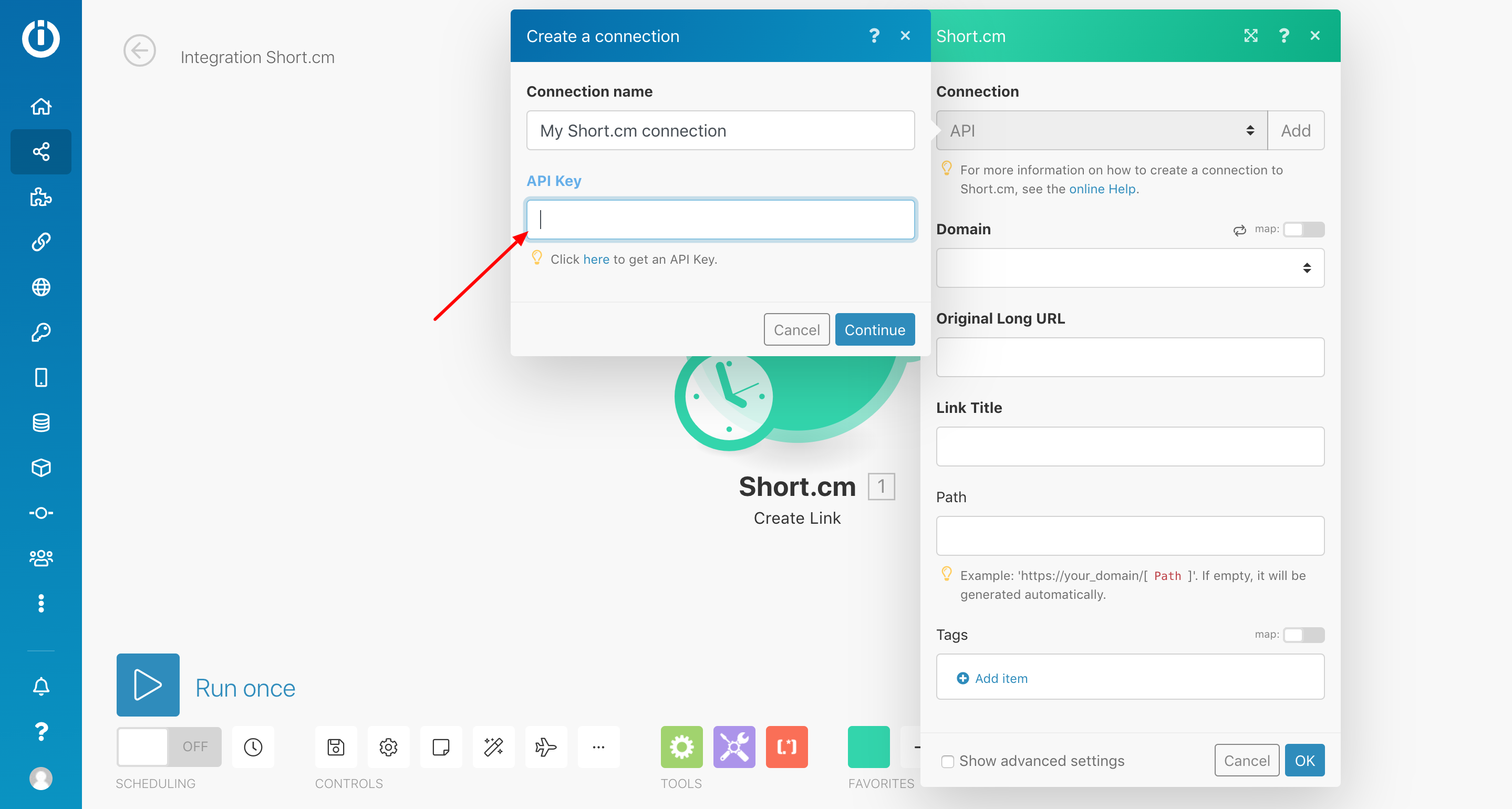Image resolution: width=1512 pixels, height=809 pixels.
Task: Open the Scenarios share icon in sidebar
Action: (40, 151)
